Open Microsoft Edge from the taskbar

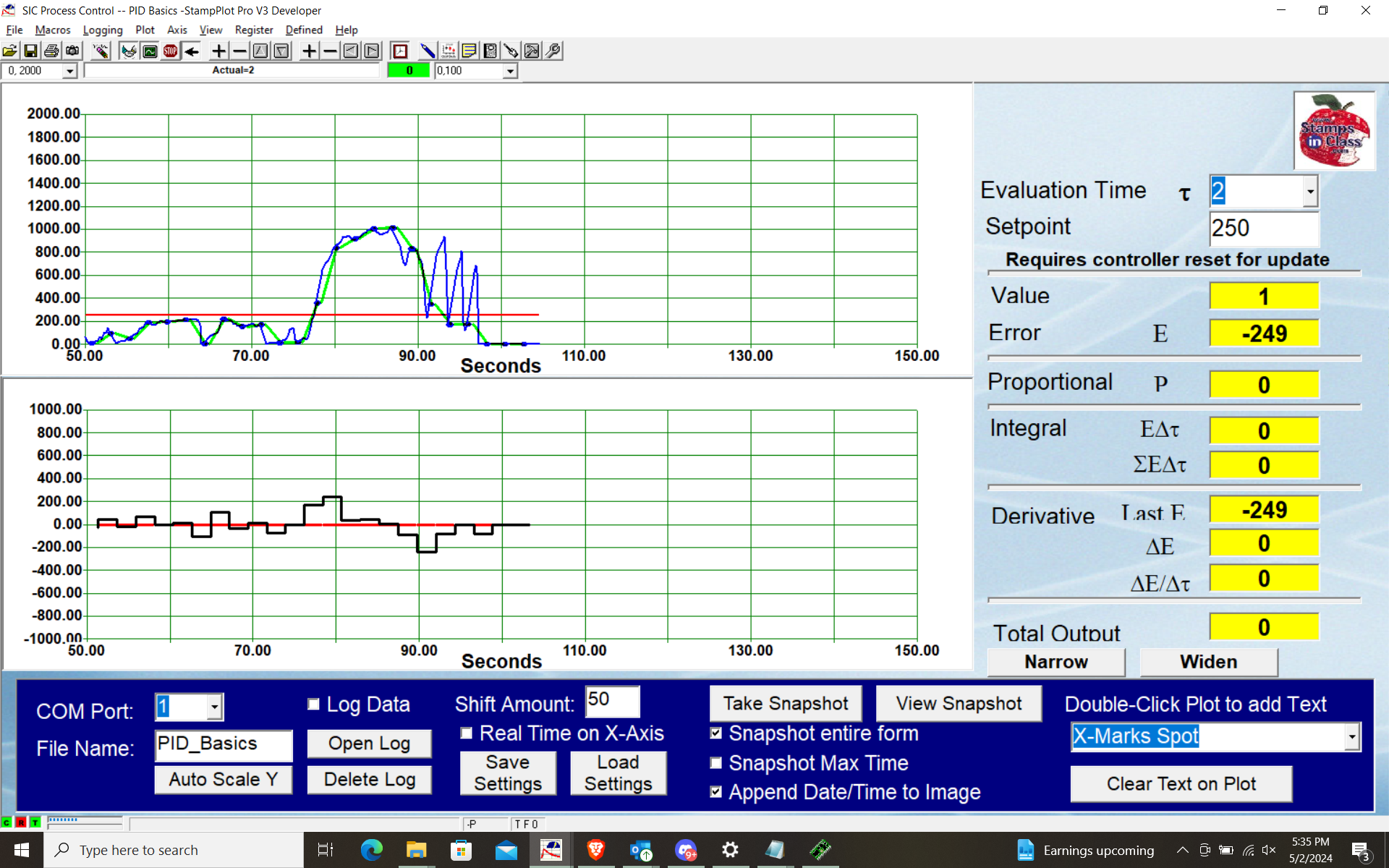pos(372,850)
